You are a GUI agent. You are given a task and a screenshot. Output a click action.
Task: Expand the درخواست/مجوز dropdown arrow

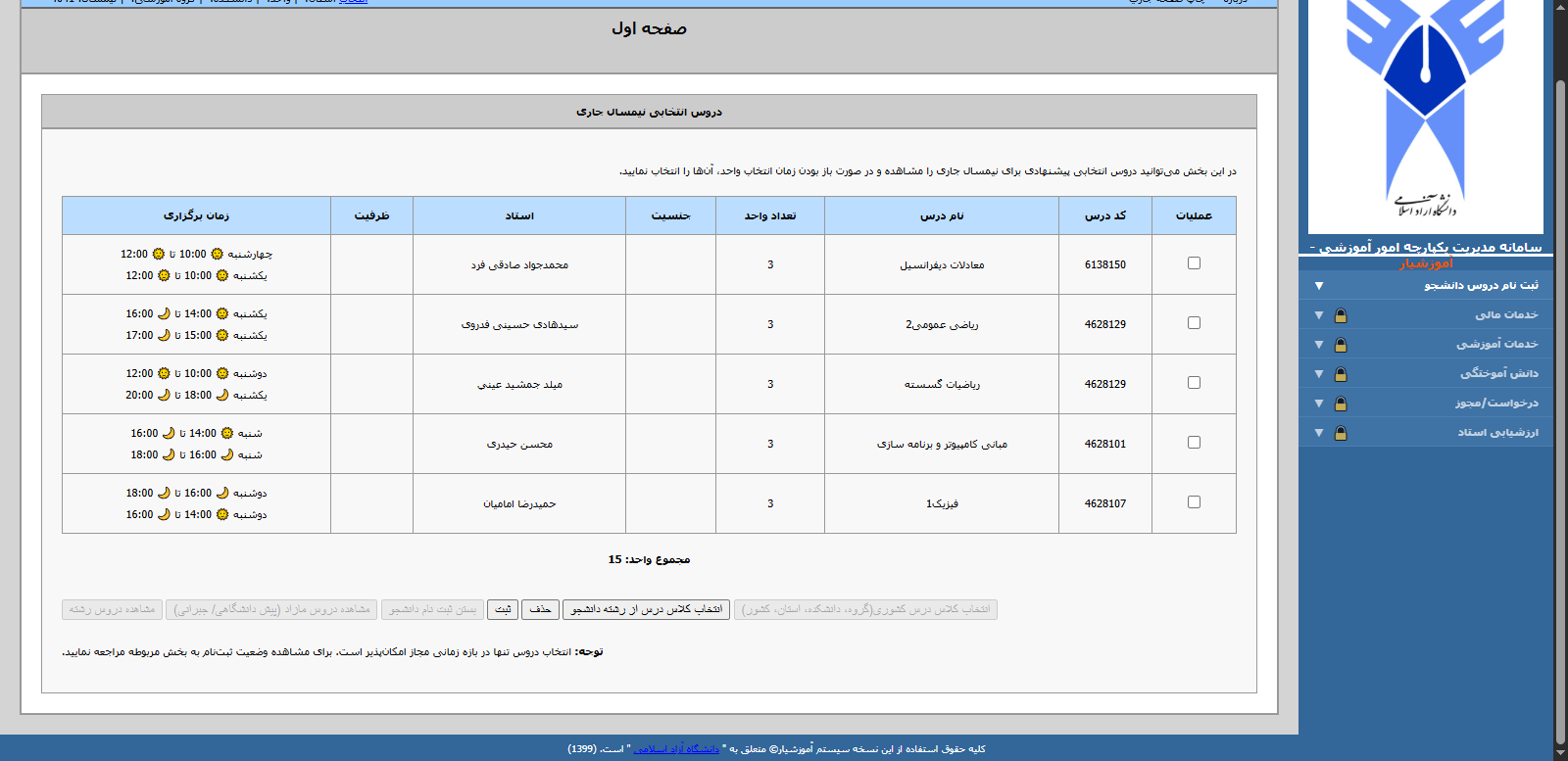coord(1319,404)
